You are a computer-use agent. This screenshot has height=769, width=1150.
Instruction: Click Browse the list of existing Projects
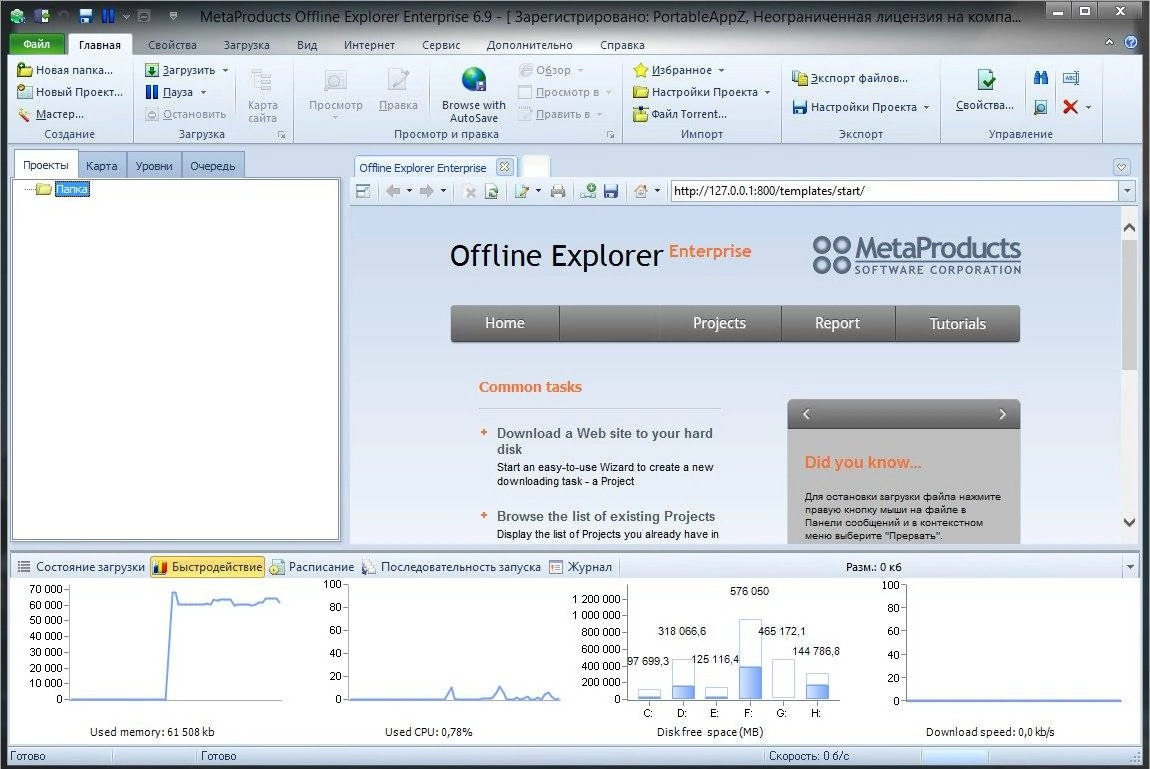pos(606,516)
